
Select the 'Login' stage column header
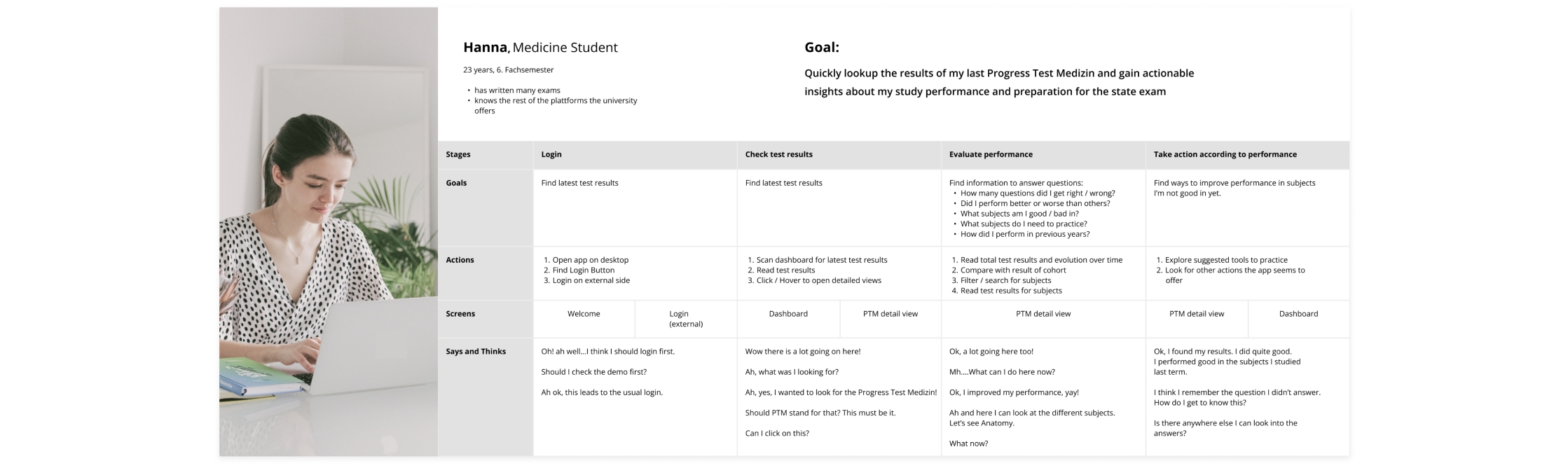pyautogui.click(x=551, y=155)
